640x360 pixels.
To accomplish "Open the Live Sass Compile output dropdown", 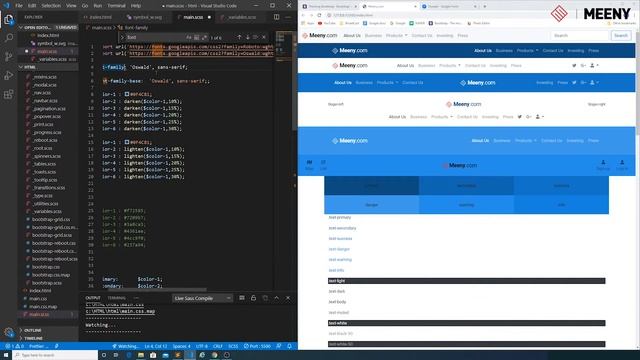I will (202, 298).
